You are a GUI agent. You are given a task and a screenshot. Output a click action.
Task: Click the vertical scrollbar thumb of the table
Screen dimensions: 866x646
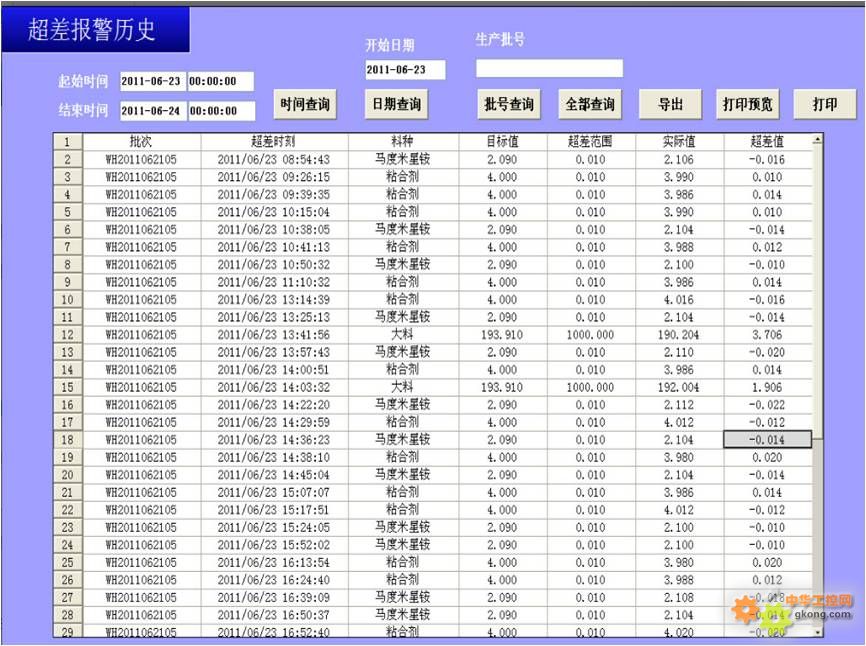817,293
